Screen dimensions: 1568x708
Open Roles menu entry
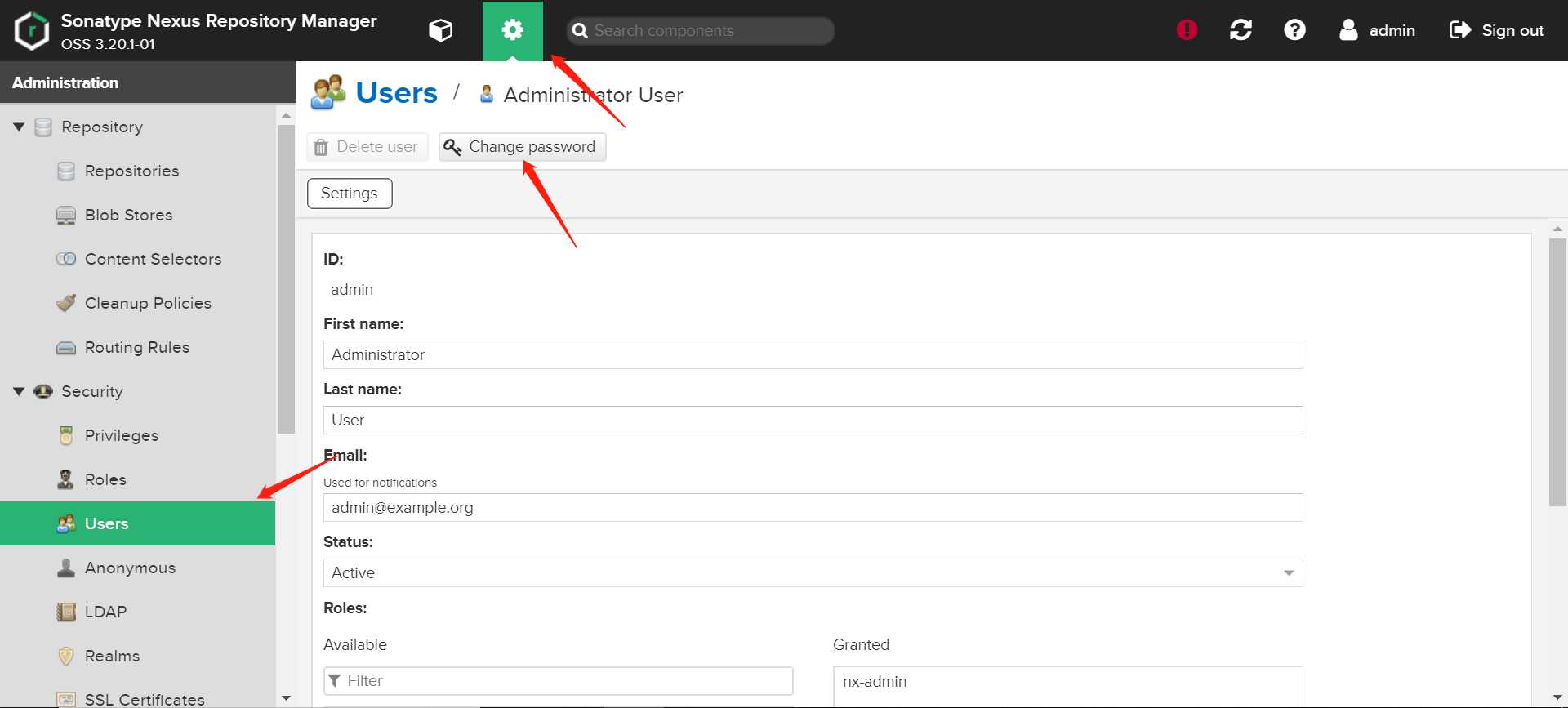coord(105,479)
